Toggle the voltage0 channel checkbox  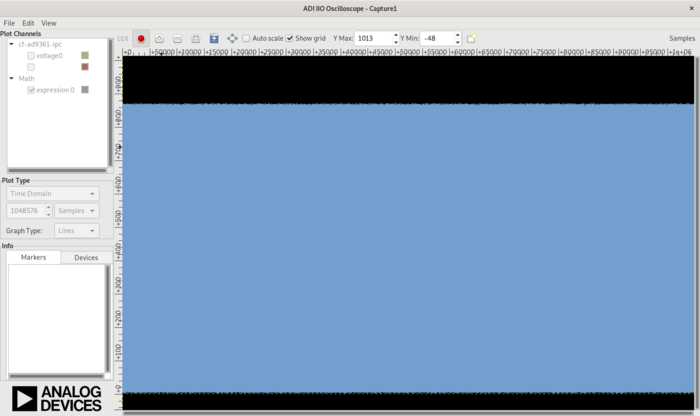pos(31,55)
